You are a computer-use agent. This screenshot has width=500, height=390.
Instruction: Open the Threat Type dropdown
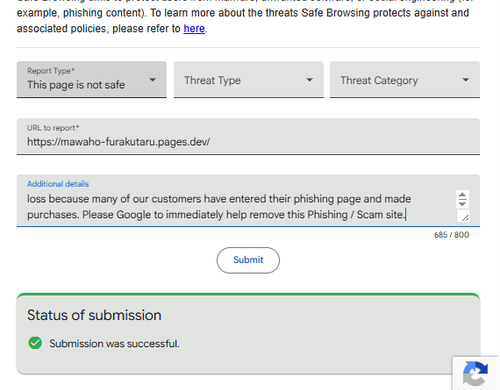coord(248,80)
